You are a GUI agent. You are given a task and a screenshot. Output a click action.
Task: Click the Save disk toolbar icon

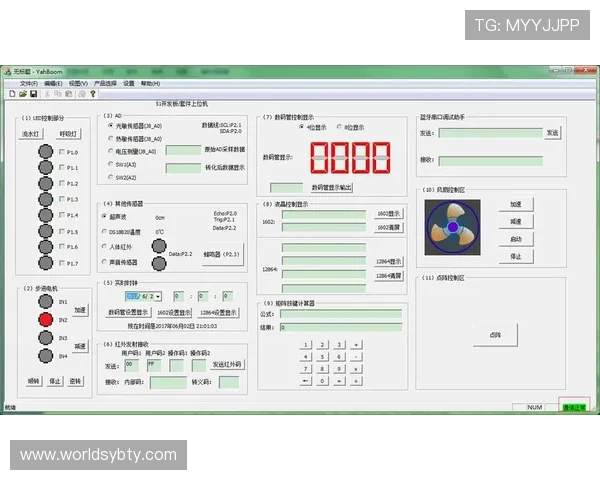pos(33,94)
